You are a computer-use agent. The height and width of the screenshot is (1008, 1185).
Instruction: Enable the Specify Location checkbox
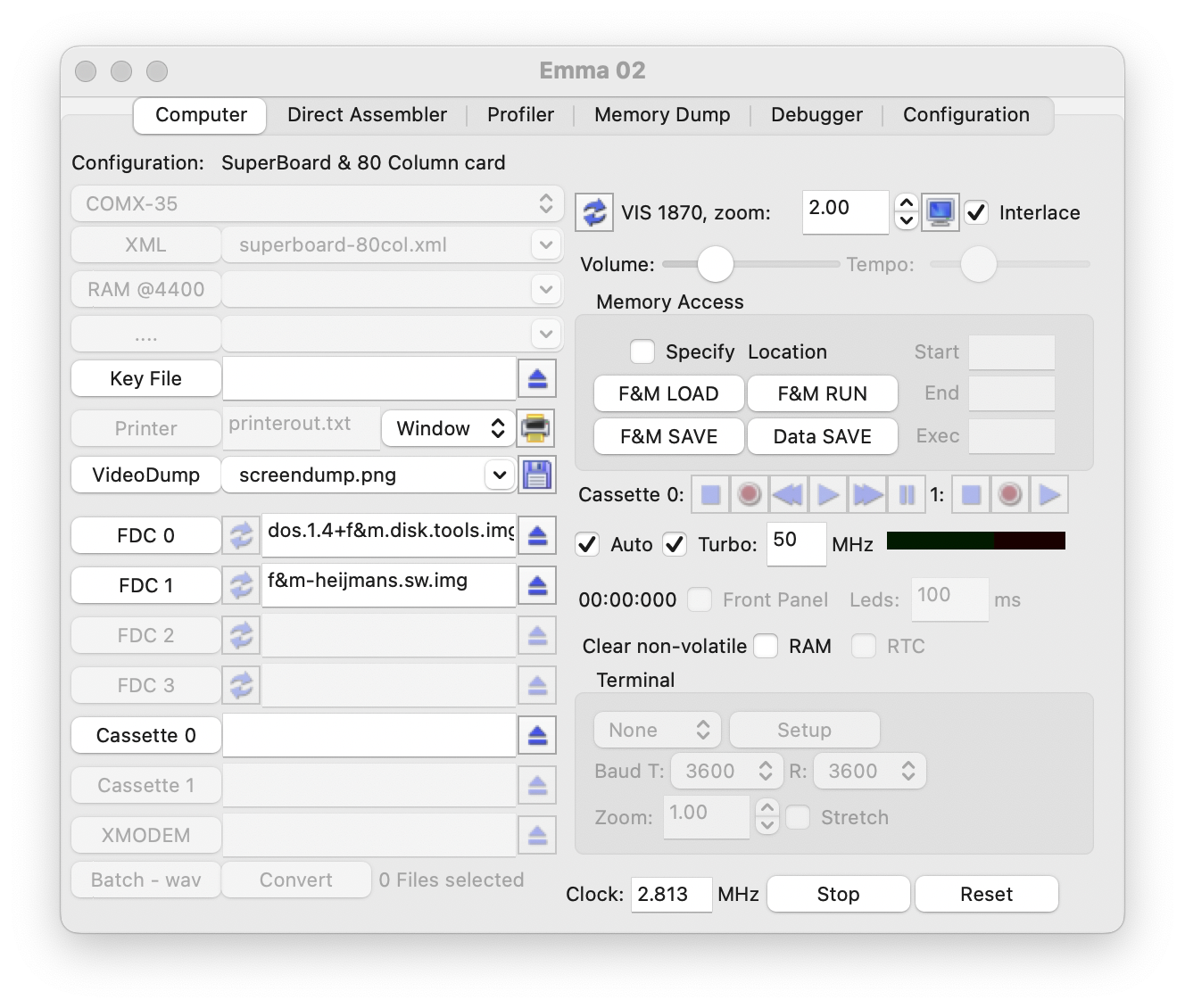pyautogui.click(x=642, y=351)
